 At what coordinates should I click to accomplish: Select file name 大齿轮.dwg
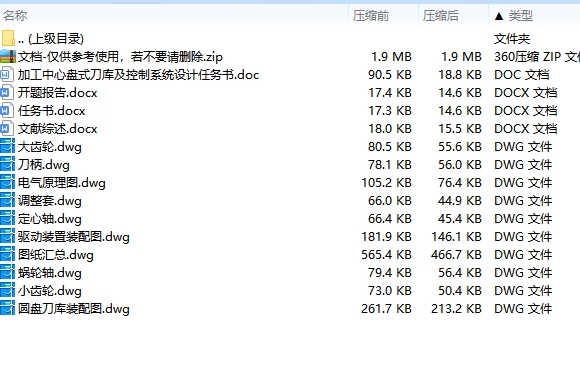click(x=50, y=147)
